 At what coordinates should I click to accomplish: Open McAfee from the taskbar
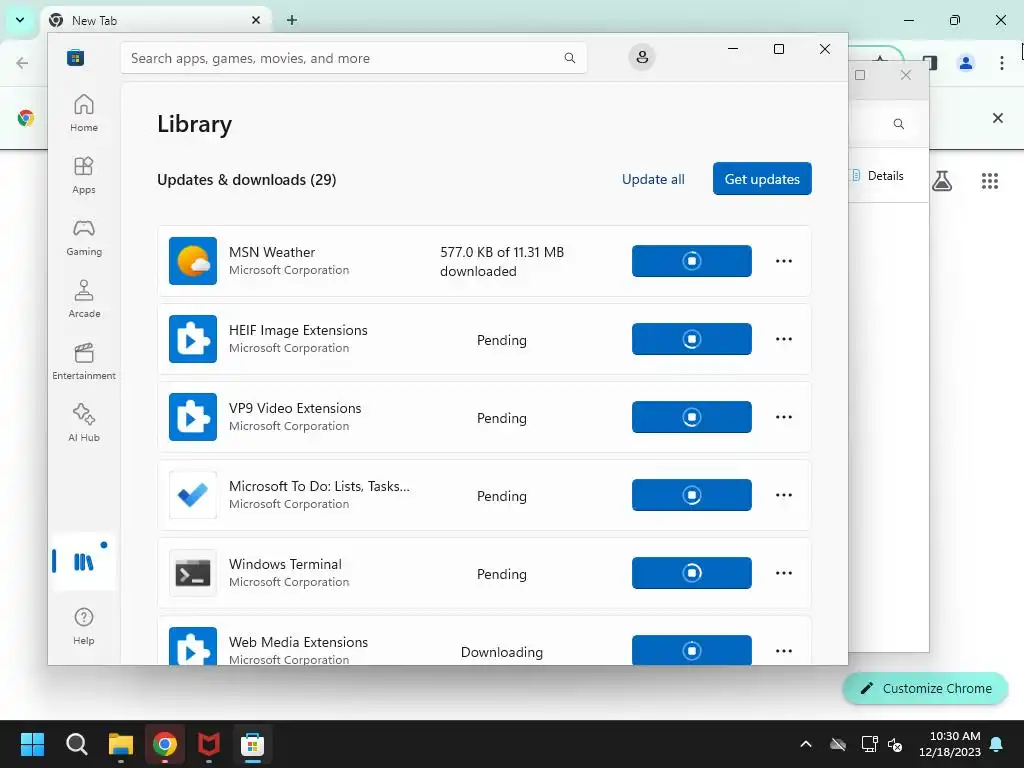click(209, 744)
